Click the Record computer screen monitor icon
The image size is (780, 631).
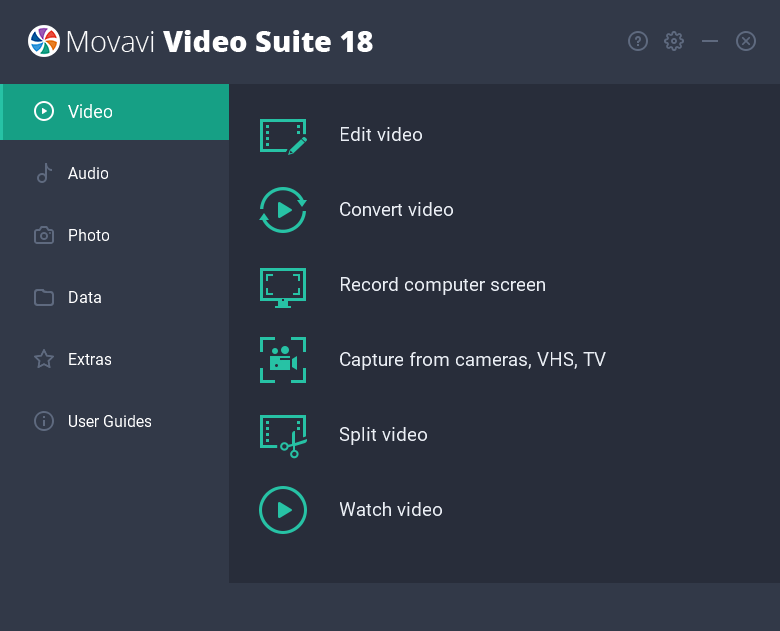[283, 288]
